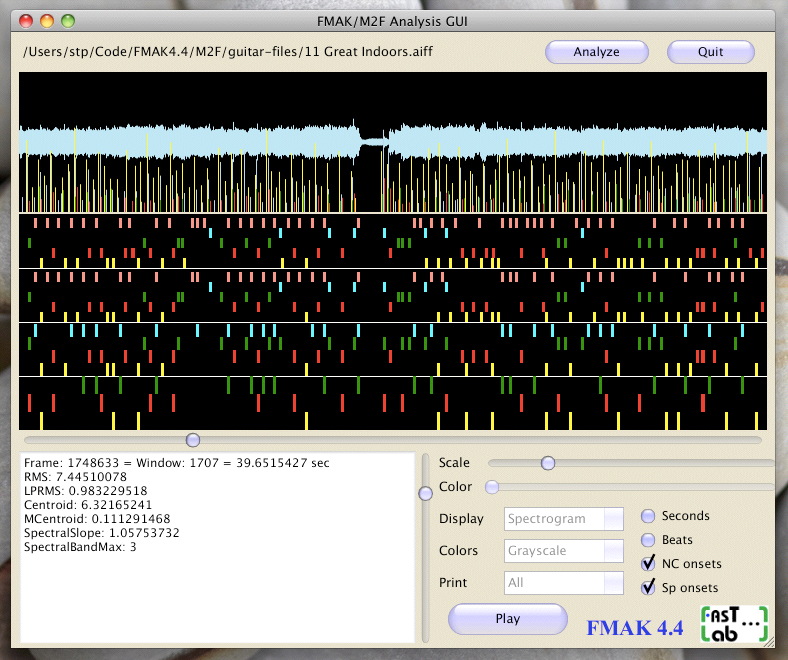Click the 'SpectralSlope: 1.05753732' line
Viewport: 788px width, 660px height.
tap(102, 533)
